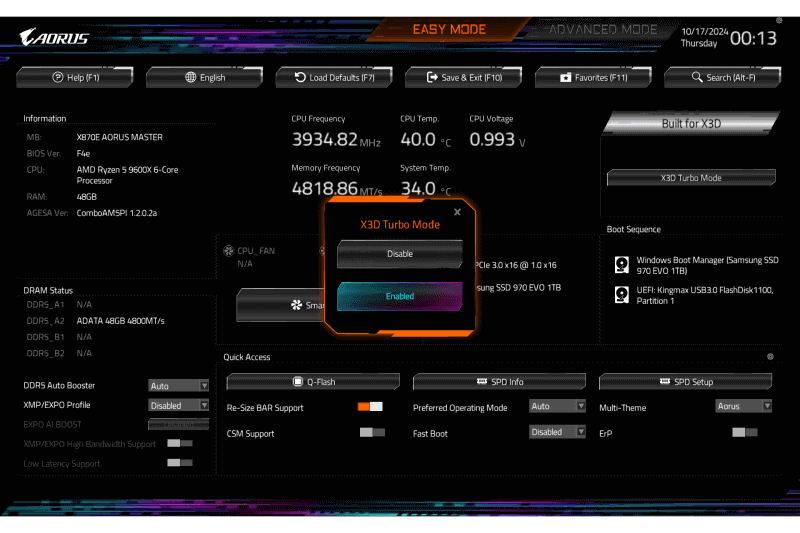
Task: Click the X3D Turbo Mode side button
Action: coord(691,177)
